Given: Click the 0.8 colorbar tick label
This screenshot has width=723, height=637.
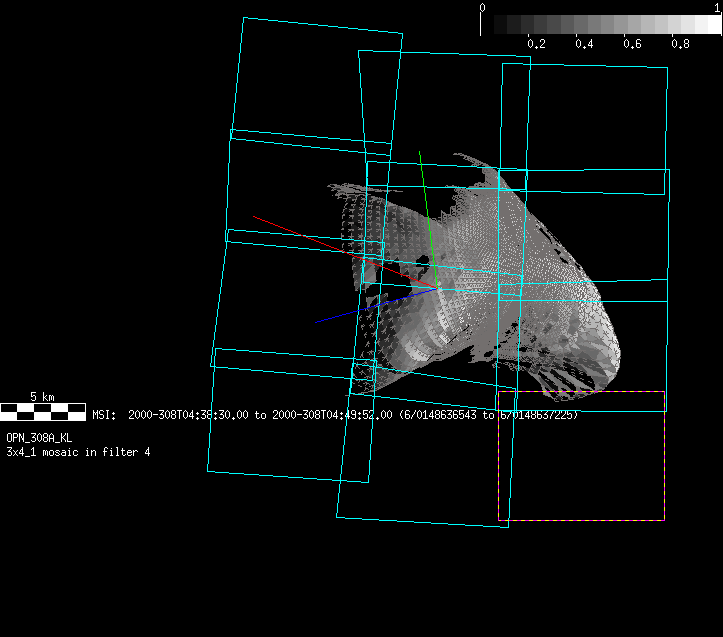Looking at the screenshot, I should pos(680,45).
